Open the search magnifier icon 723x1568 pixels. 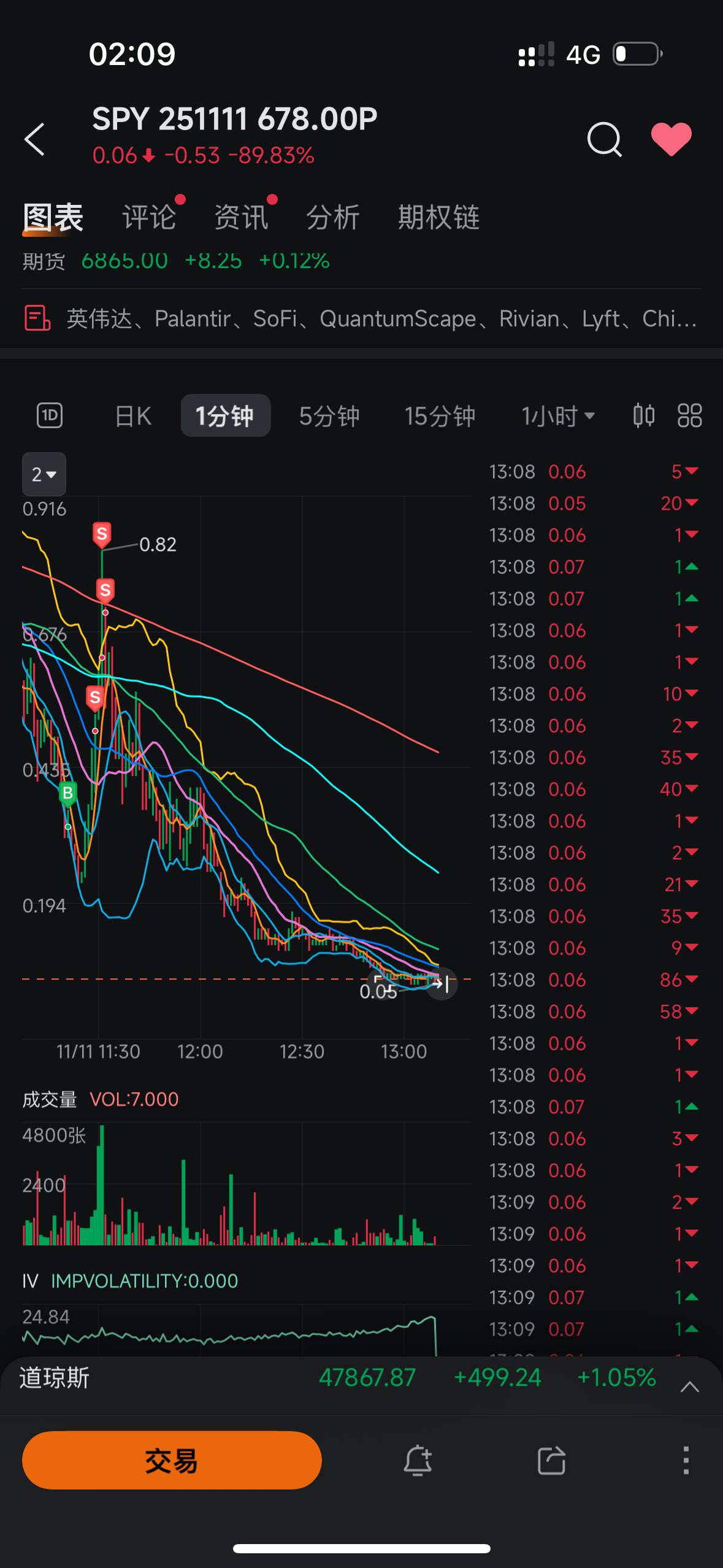point(604,139)
